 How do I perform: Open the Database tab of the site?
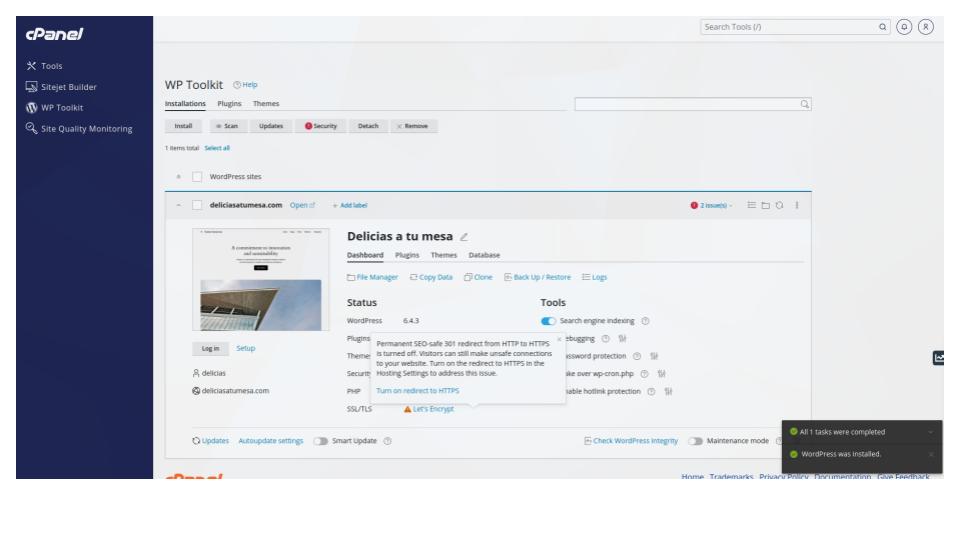(484, 255)
